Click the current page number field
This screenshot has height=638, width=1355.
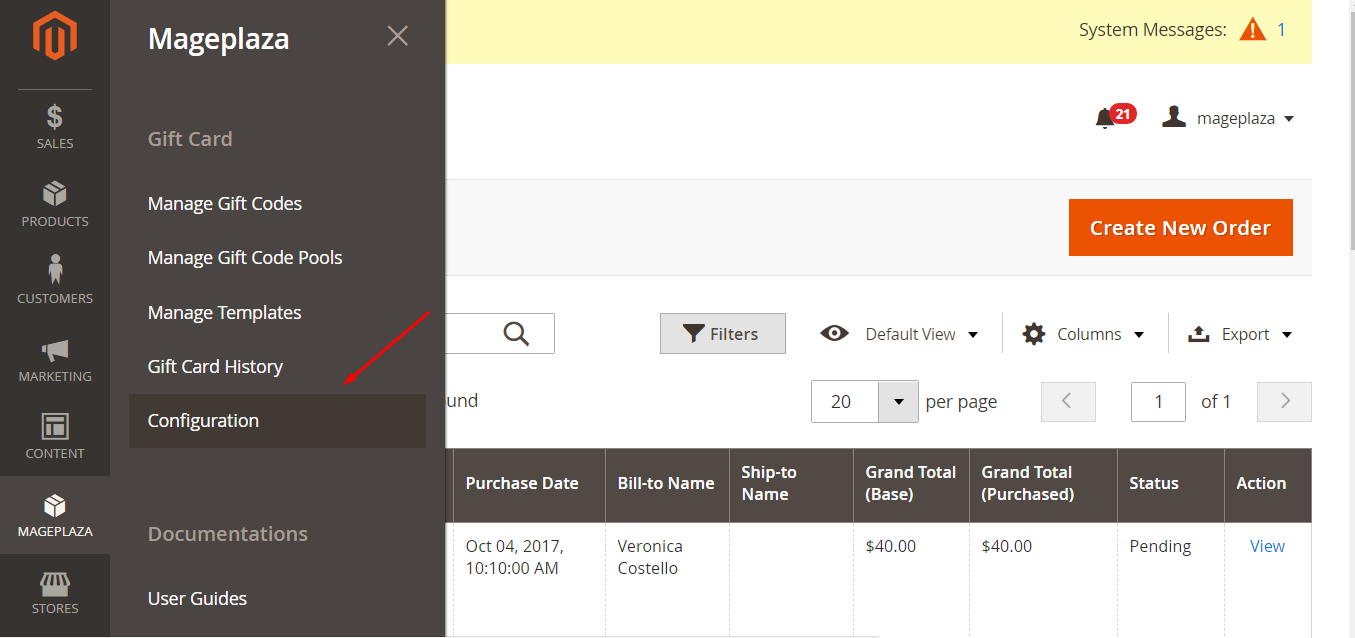pos(1158,402)
